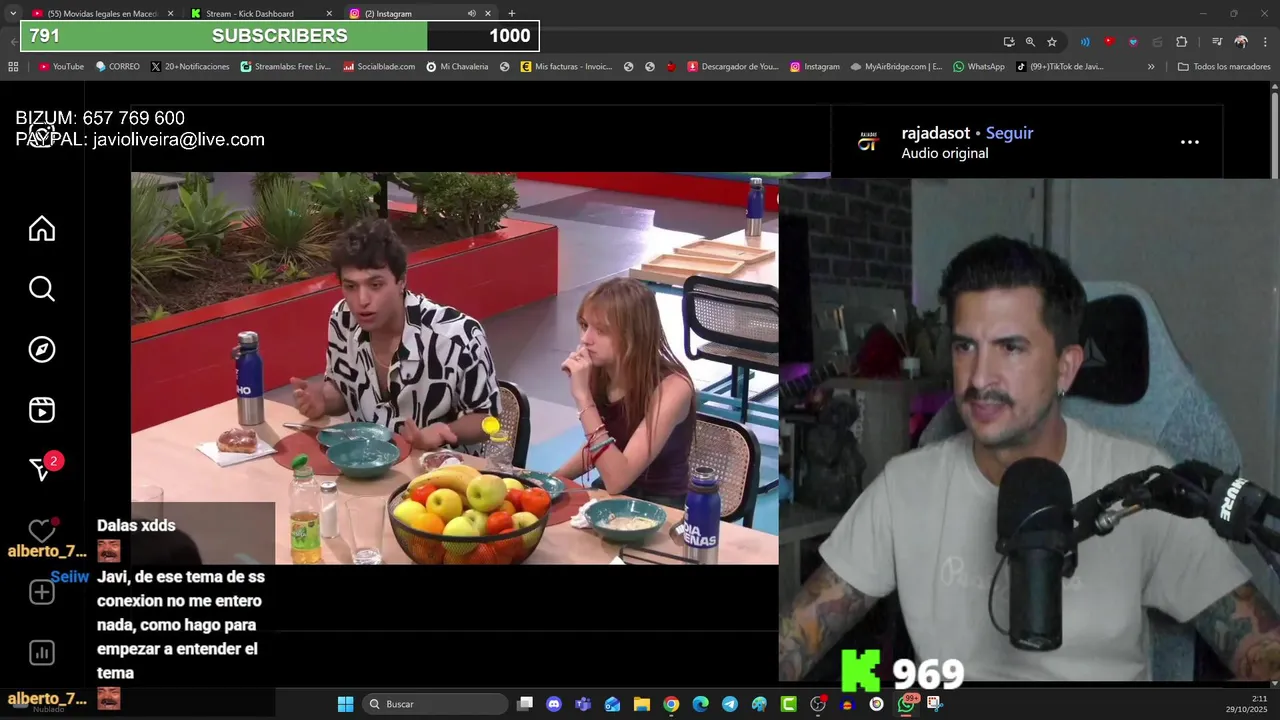This screenshot has height=720, width=1280.
Task: Open the Windows Start button
Action: point(345,704)
